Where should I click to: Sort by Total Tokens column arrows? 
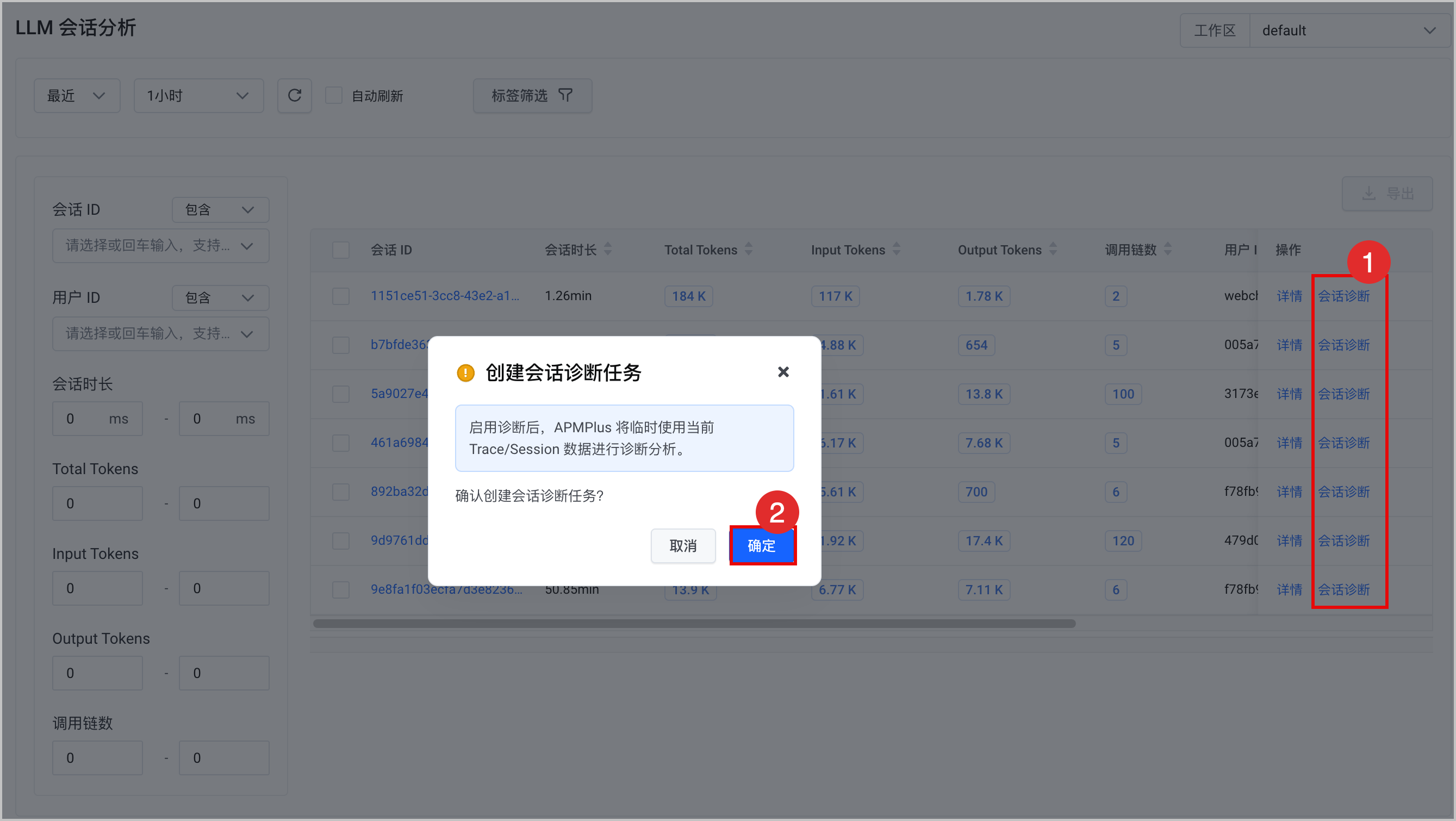(748, 250)
